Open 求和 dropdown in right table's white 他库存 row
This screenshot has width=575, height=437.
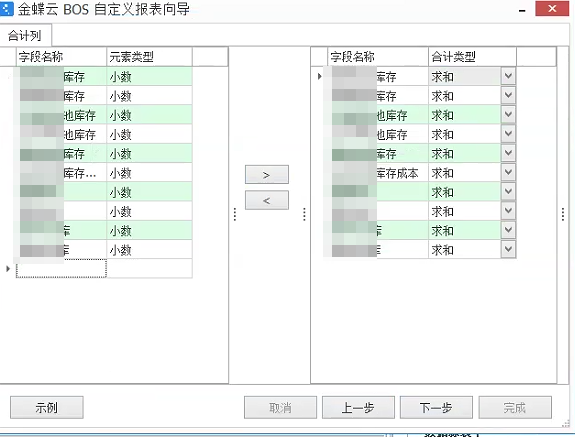pos(508,133)
